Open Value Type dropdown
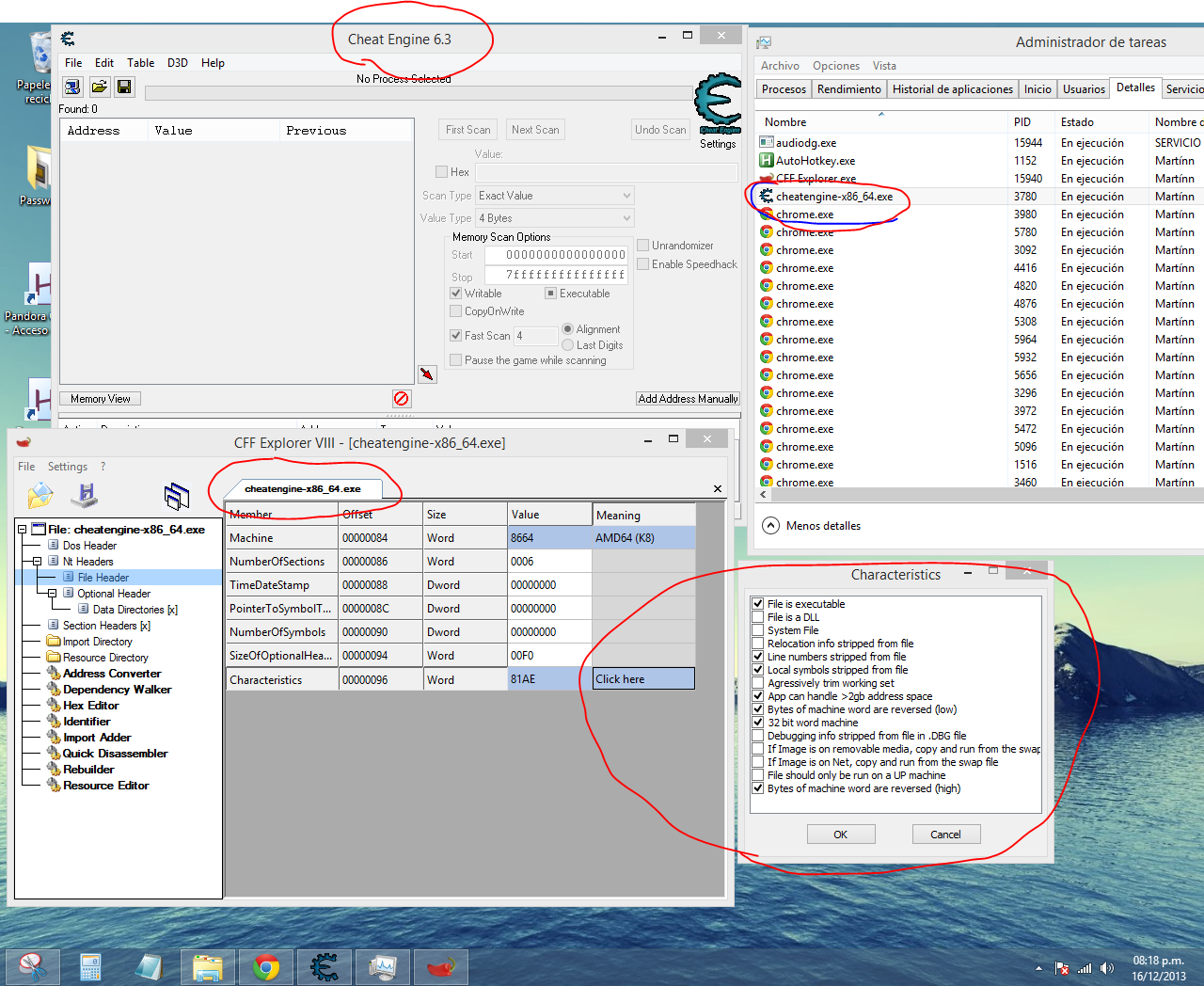1204x986 pixels. point(555,218)
